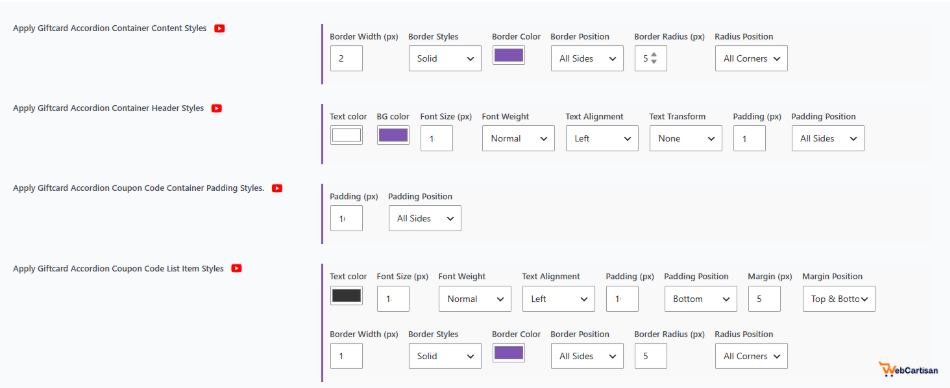Viewport: 950px width, 388px height.
Task: Click the 'BG color' label
Action: coord(393,116)
